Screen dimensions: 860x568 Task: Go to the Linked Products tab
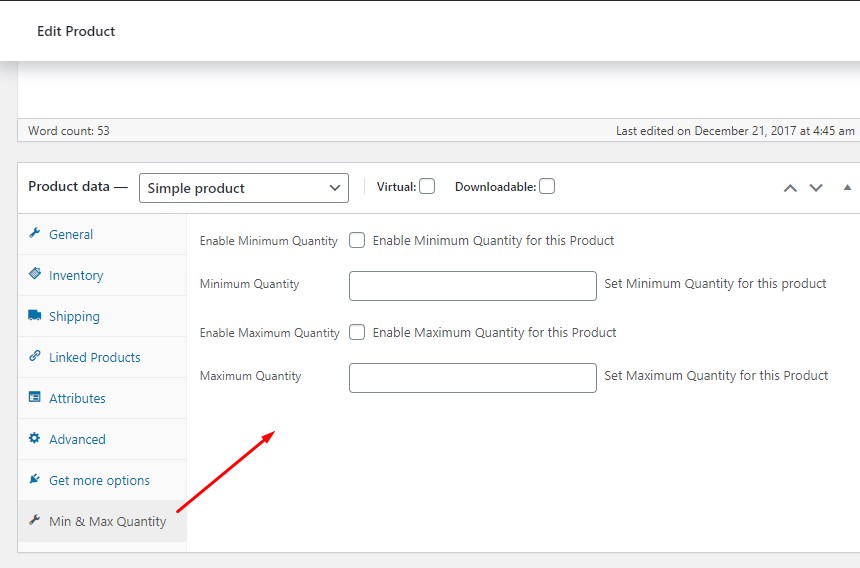coord(102,357)
